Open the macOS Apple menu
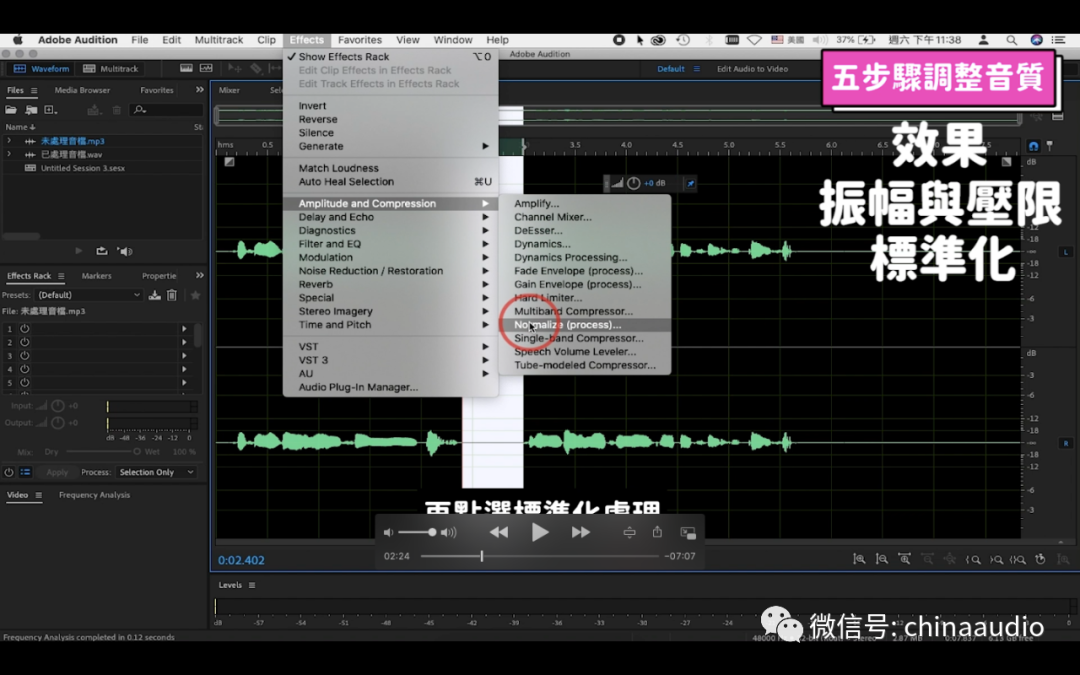The width and height of the screenshot is (1080, 675). point(17,40)
